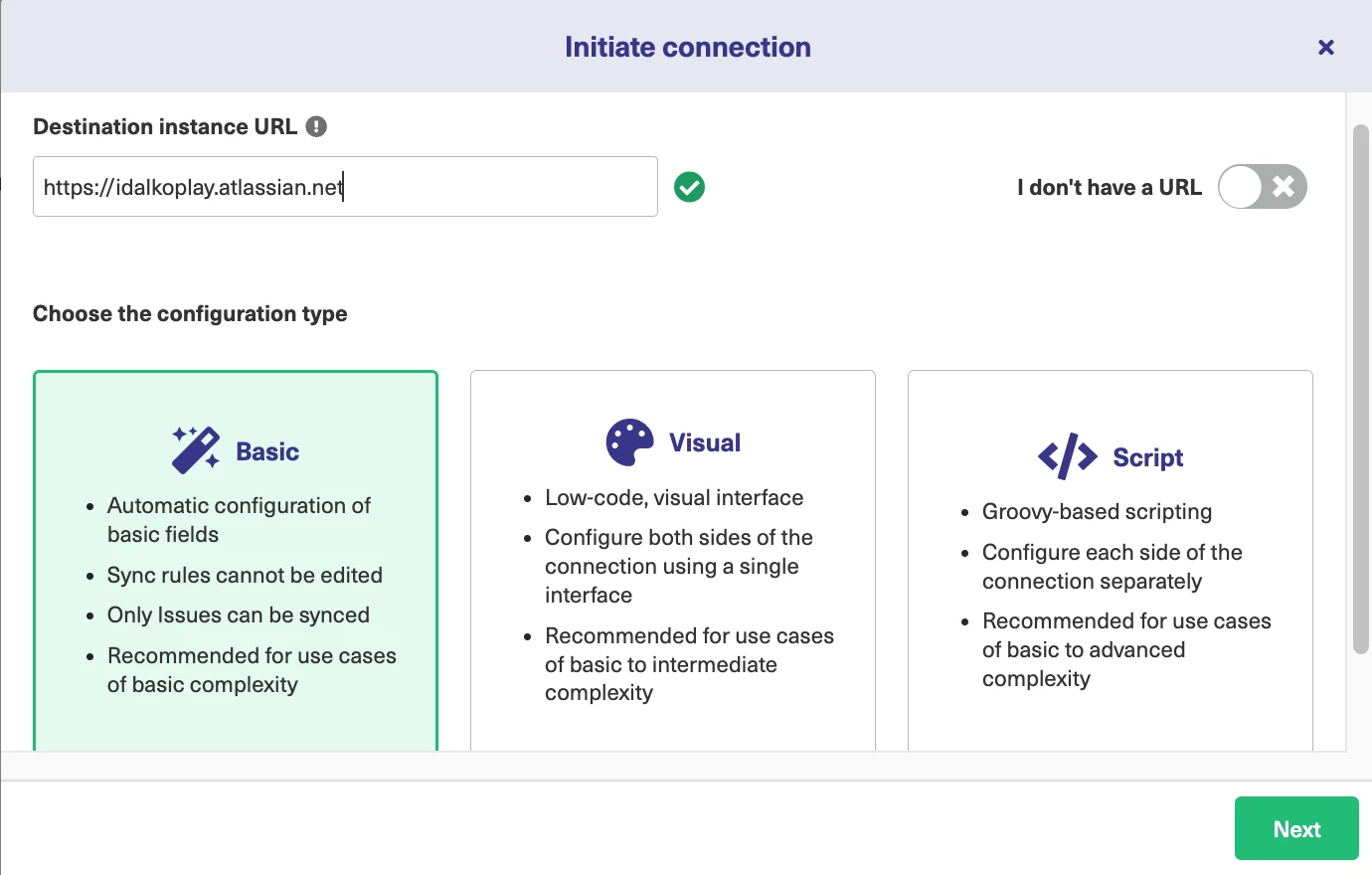The image size is (1372, 875).
Task: Click the Script heading text
Action: (1147, 457)
